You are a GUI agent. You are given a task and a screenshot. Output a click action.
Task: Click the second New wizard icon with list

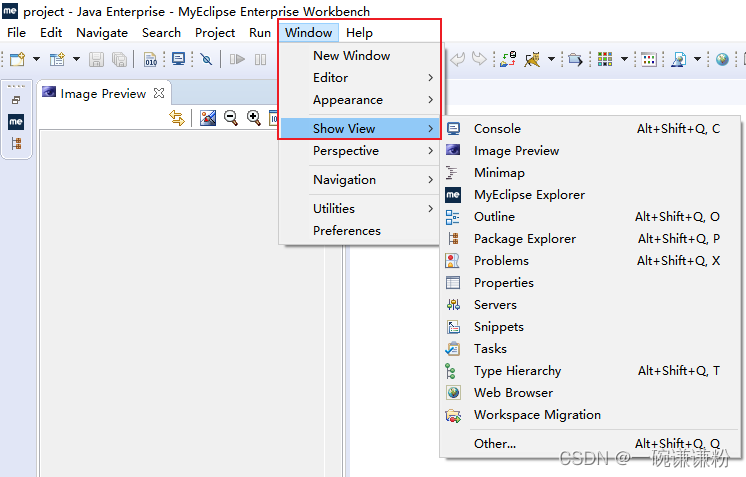[x=57, y=59]
